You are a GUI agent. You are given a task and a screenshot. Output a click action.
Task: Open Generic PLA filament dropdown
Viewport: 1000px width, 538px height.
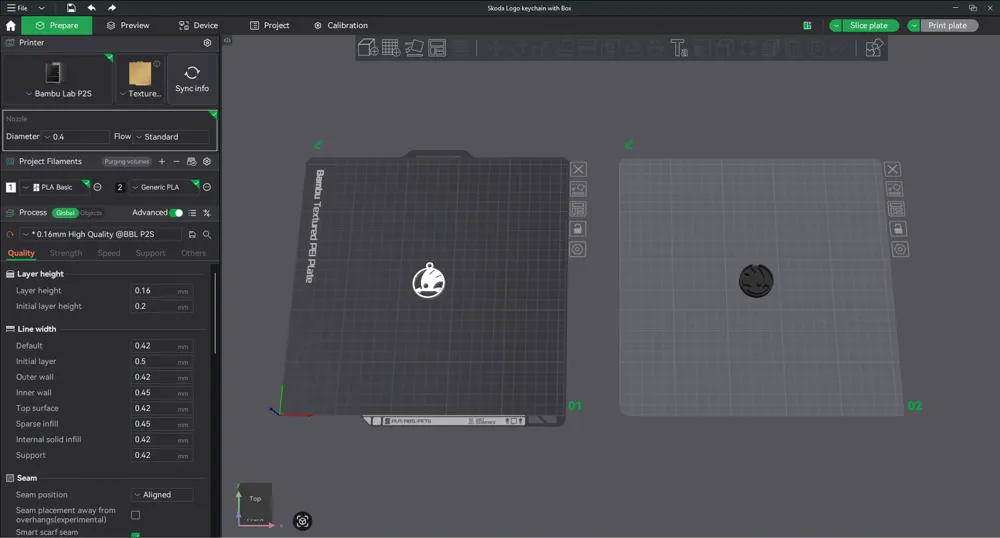point(165,187)
